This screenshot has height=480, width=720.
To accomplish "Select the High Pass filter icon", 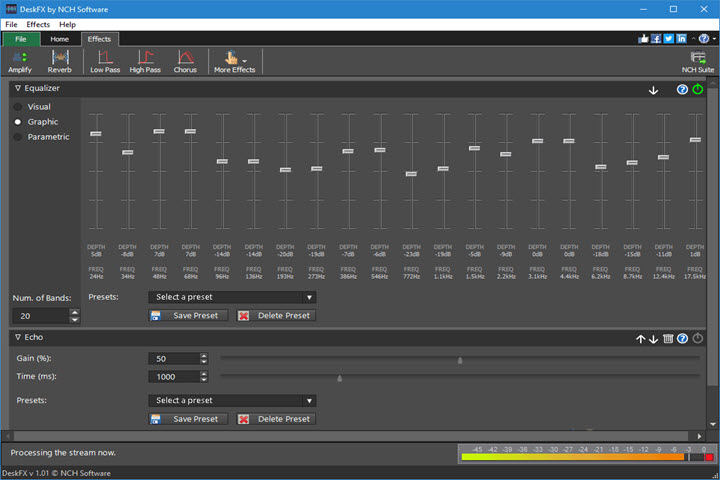I will coord(145,62).
